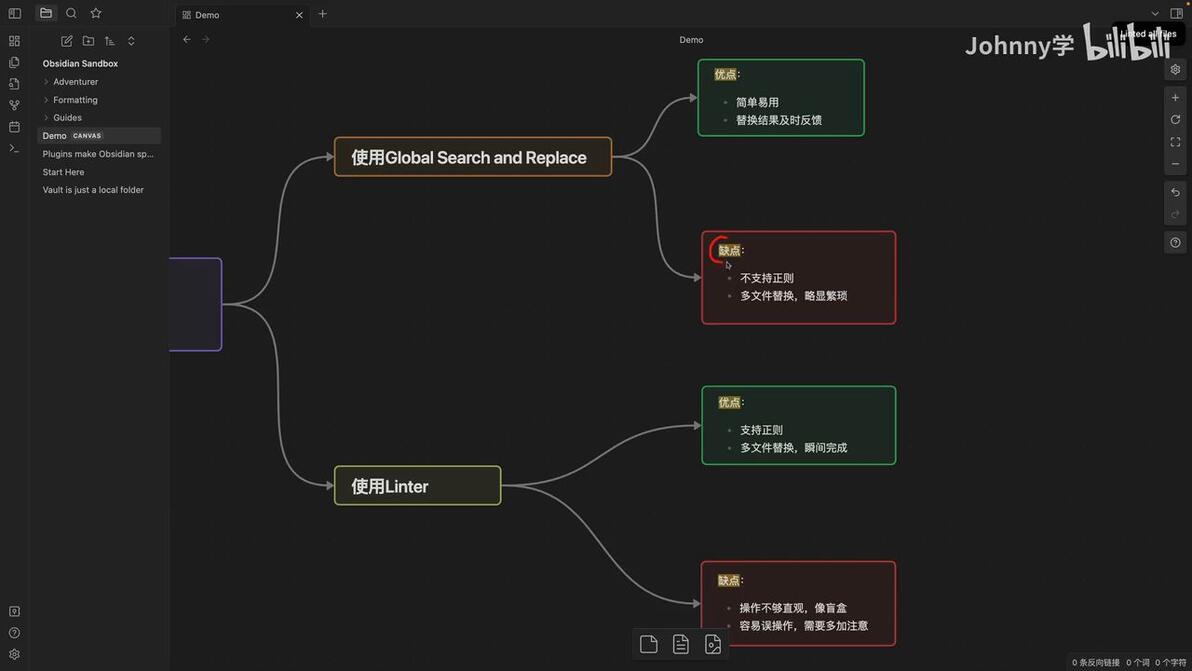Navigate back arrow

pos(187,40)
